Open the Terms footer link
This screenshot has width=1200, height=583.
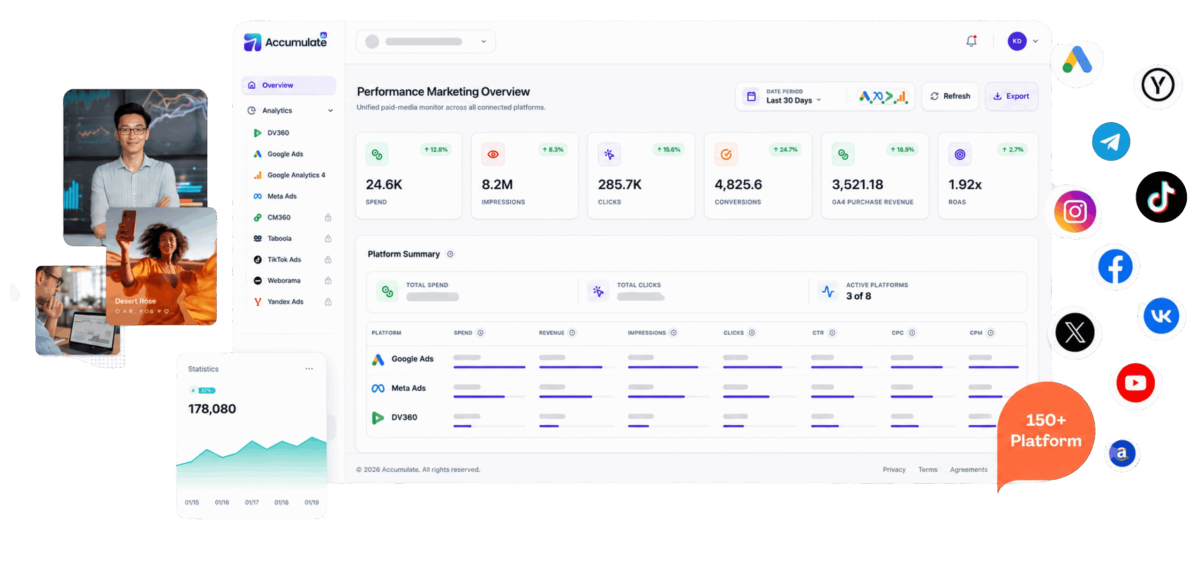tap(928, 469)
